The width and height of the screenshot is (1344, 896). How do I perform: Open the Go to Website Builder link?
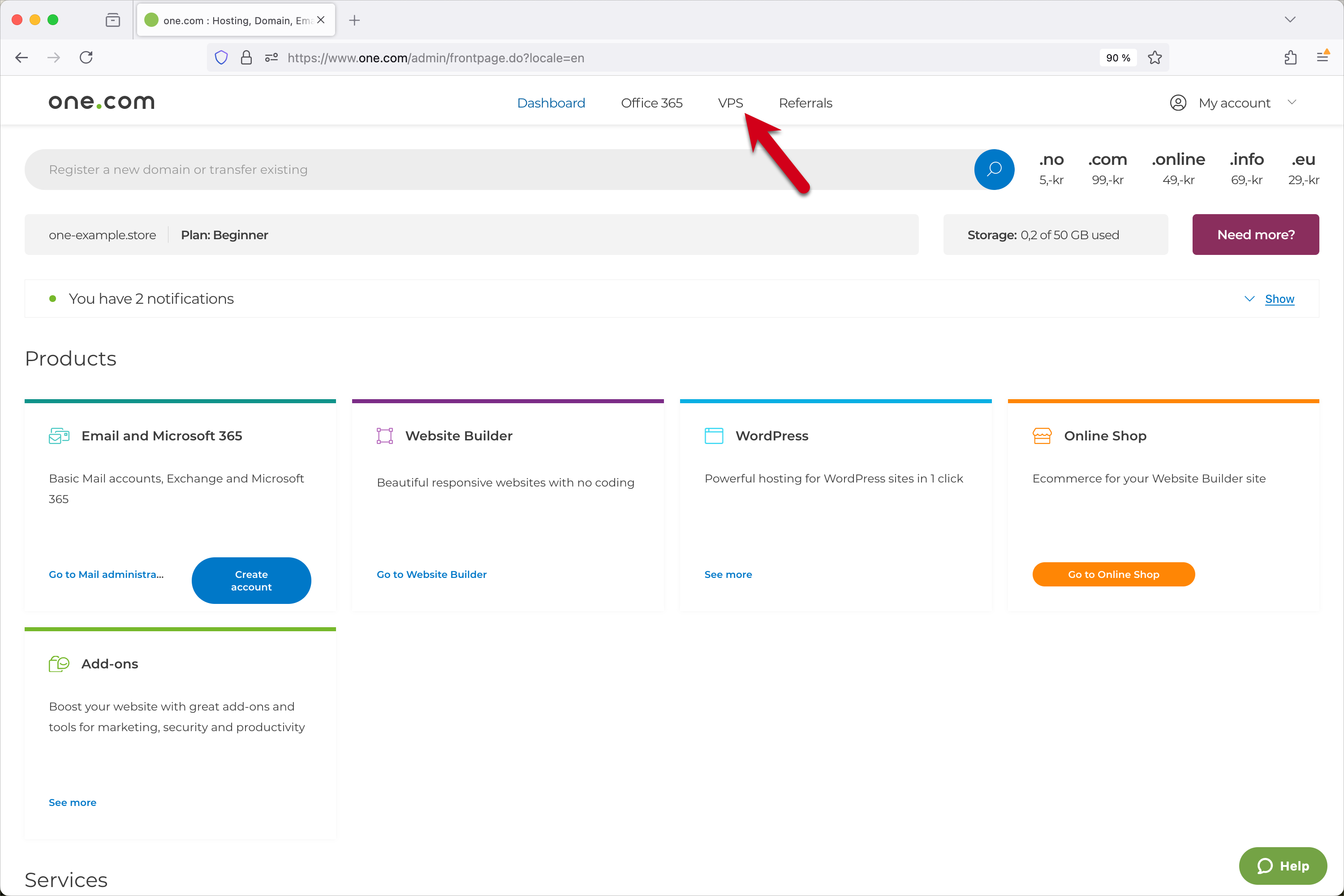point(431,574)
